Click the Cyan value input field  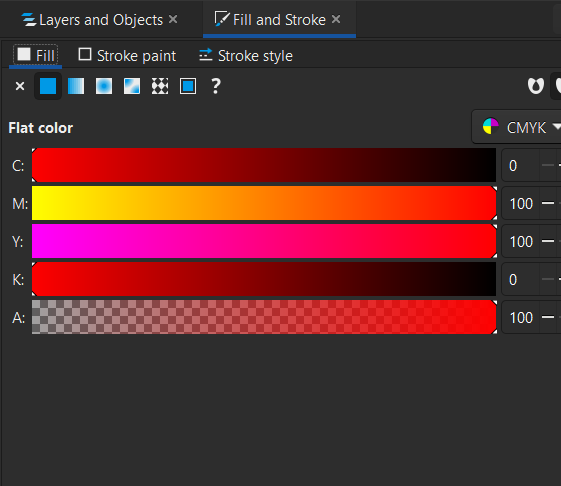click(521, 165)
